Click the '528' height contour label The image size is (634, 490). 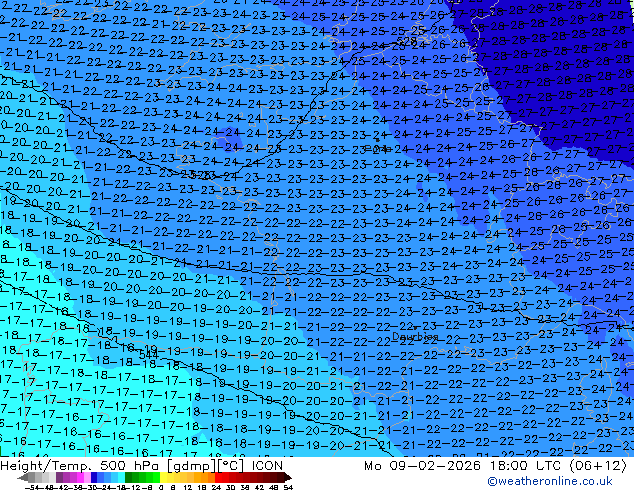(x=406, y=41)
